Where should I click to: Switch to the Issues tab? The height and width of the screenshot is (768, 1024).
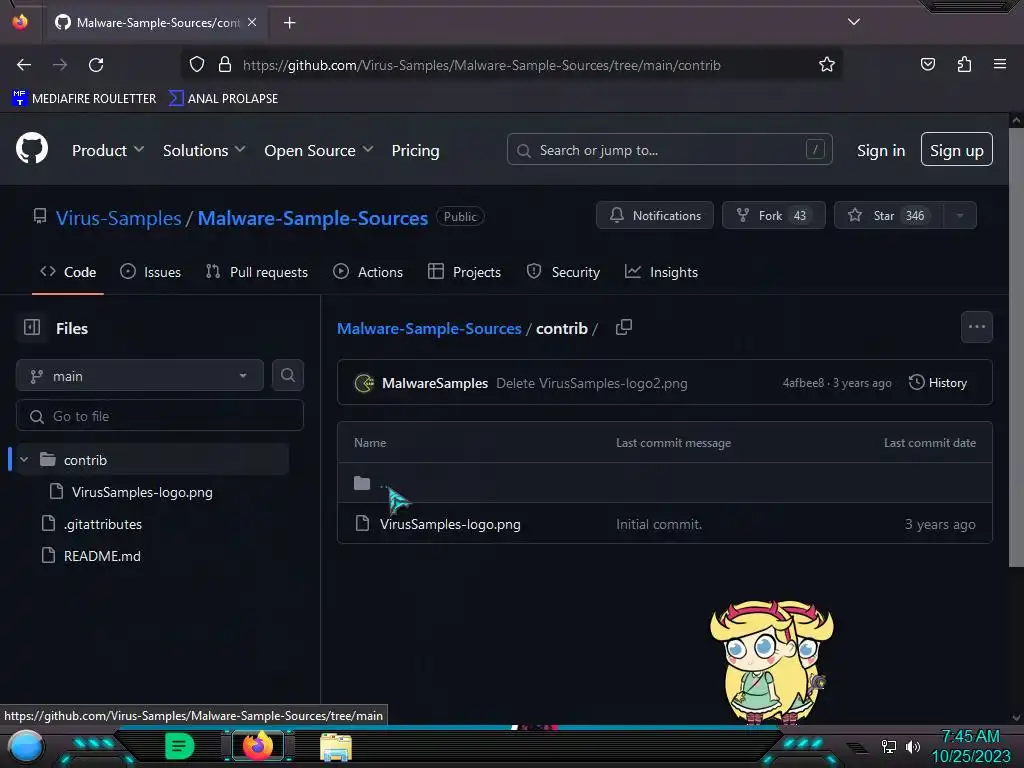[150, 272]
